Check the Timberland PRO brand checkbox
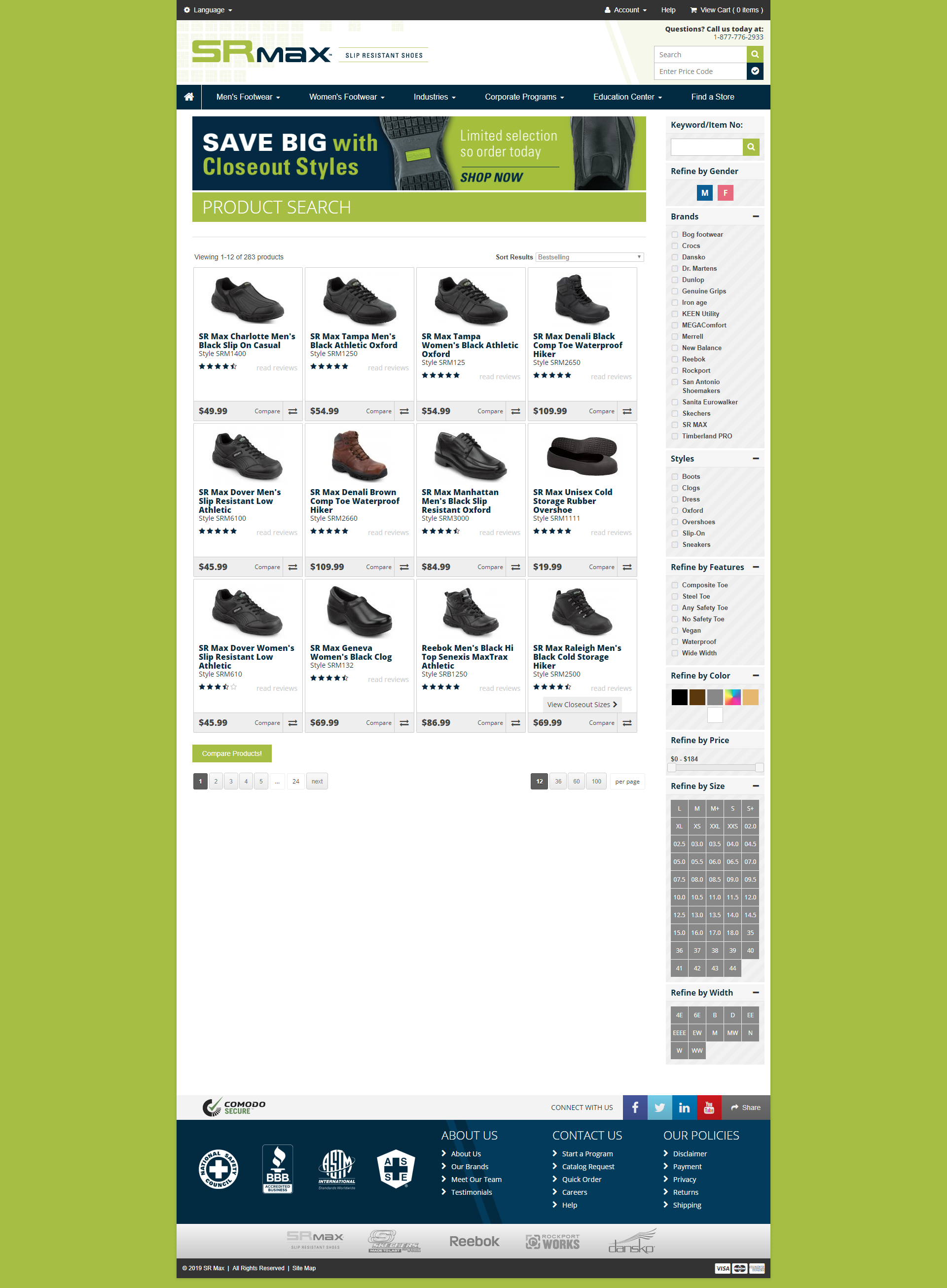Screen dimensions: 947x1288 coord(675,436)
